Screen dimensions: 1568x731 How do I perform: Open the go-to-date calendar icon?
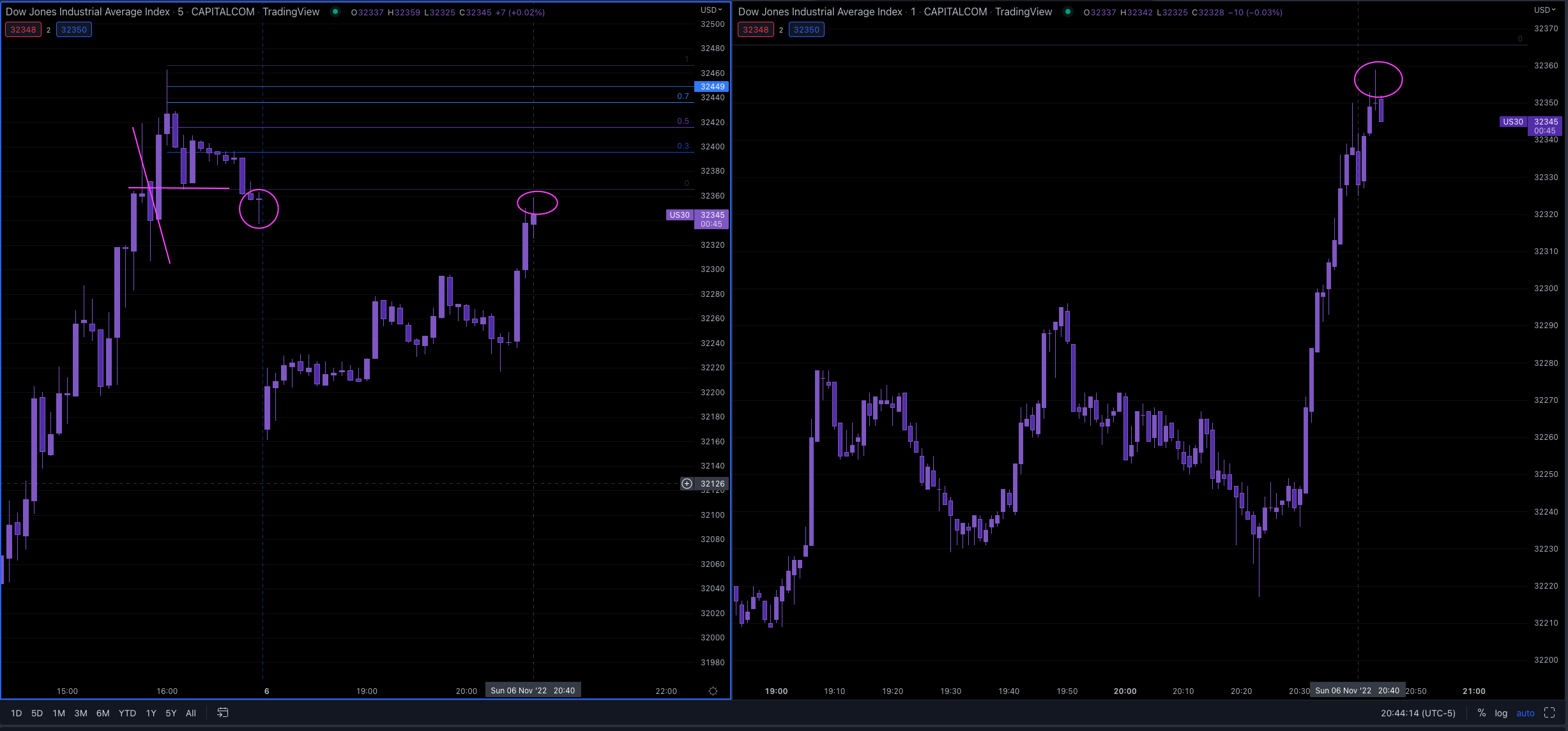(x=222, y=712)
